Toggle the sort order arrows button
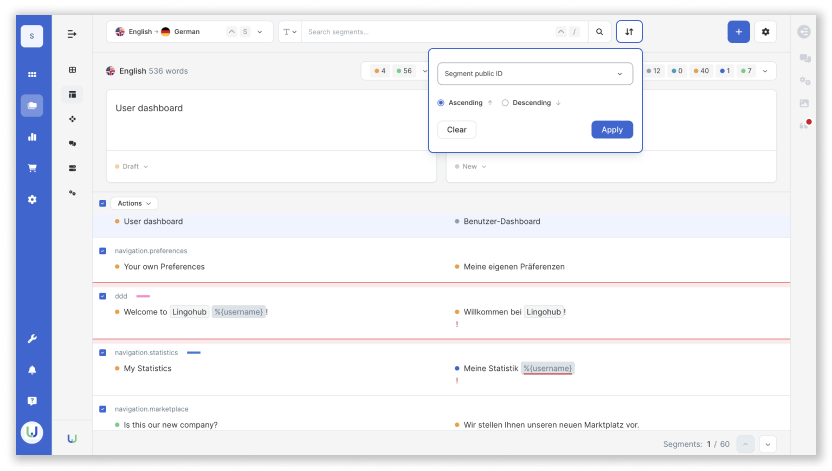The image size is (832, 471). (x=629, y=32)
